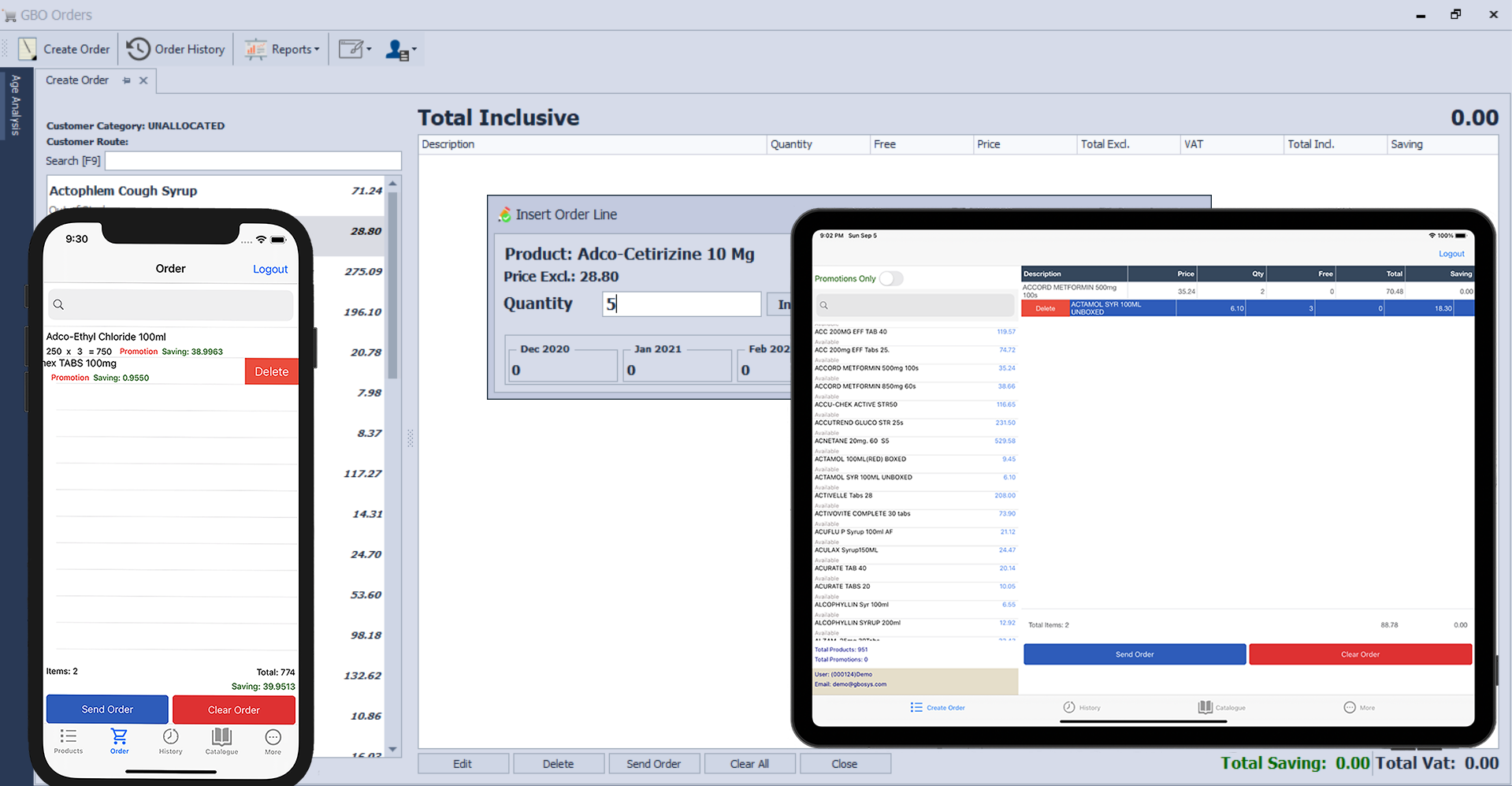
Task: Click the Search F9 input field
Action: (253, 161)
